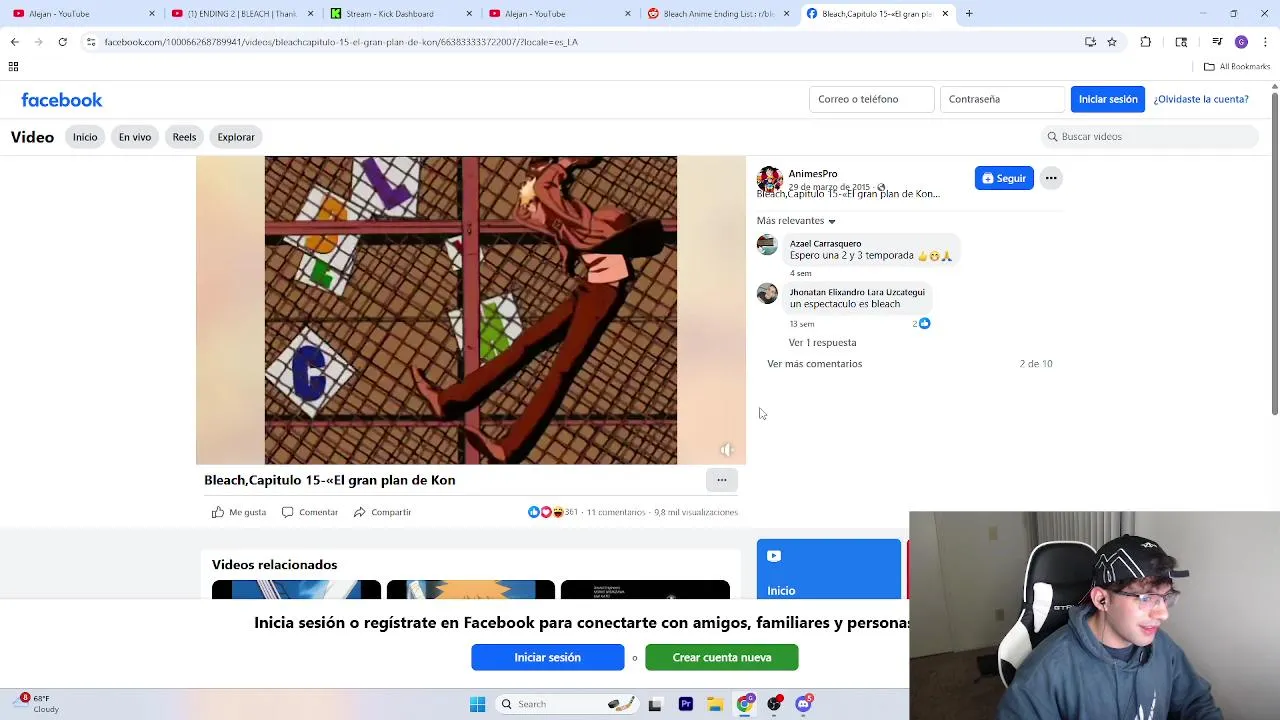
Task: Open the AnimesPro post options three-dot menu
Action: pos(1051,178)
